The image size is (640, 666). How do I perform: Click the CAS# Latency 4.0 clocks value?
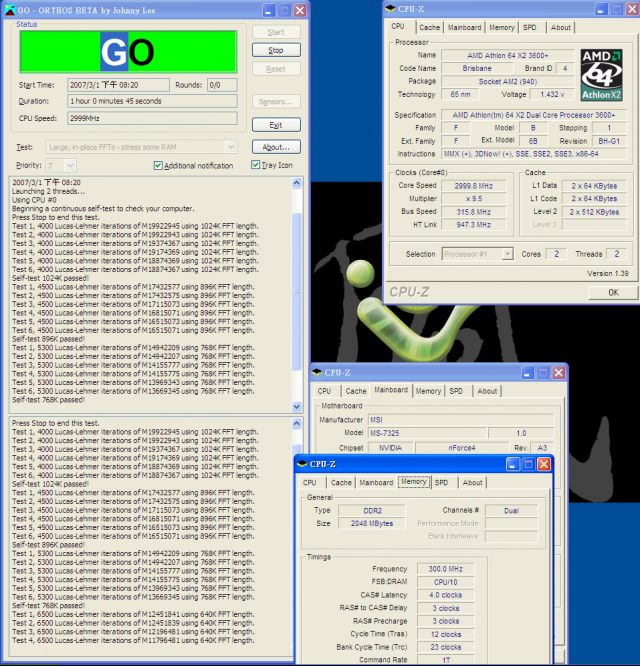(x=445, y=595)
